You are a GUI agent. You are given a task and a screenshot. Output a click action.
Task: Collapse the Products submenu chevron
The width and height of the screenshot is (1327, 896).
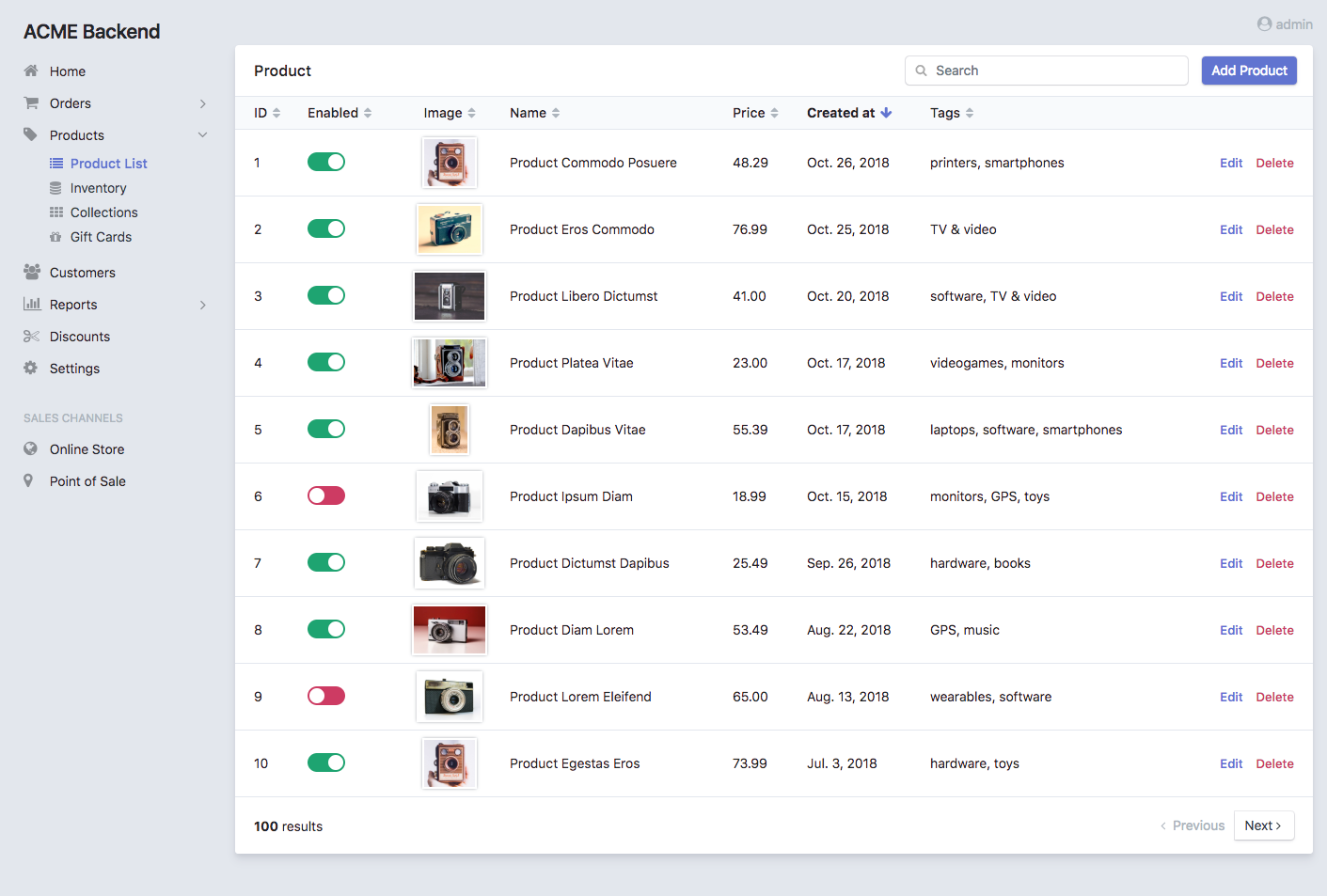click(202, 135)
